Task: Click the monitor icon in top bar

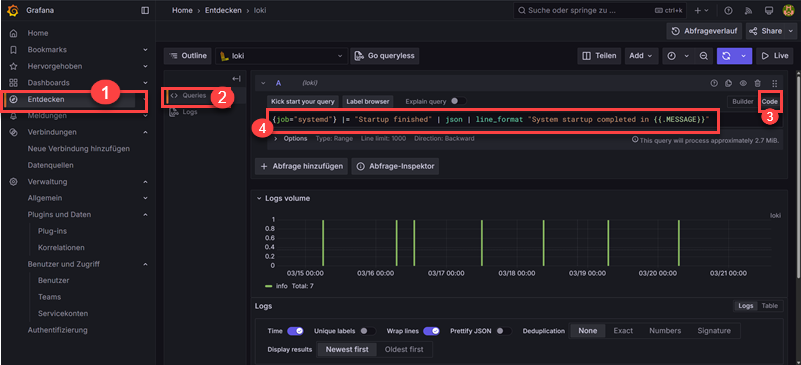Action: [x=769, y=10]
